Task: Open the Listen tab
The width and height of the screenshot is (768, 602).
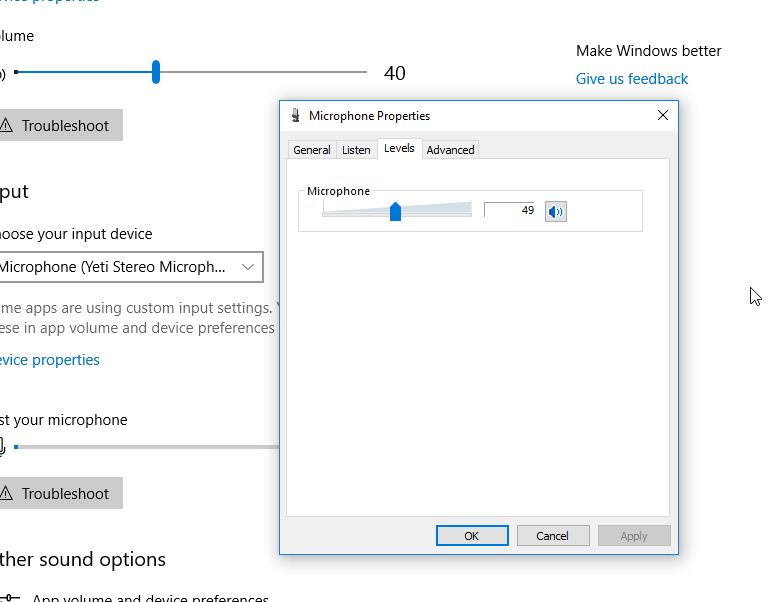Action: pyautogui.click(x=356, y=150)
